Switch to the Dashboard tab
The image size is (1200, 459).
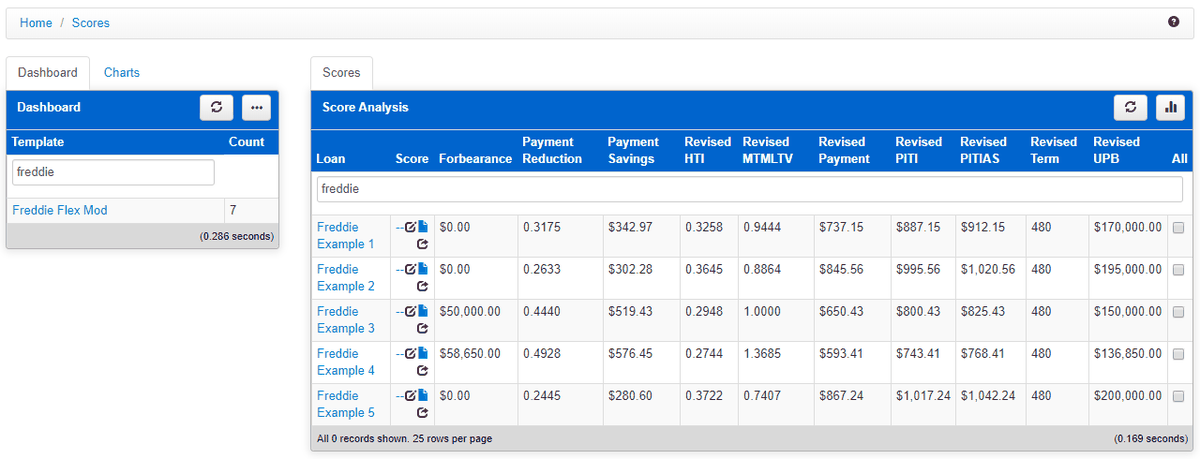[x=47, y=73]
